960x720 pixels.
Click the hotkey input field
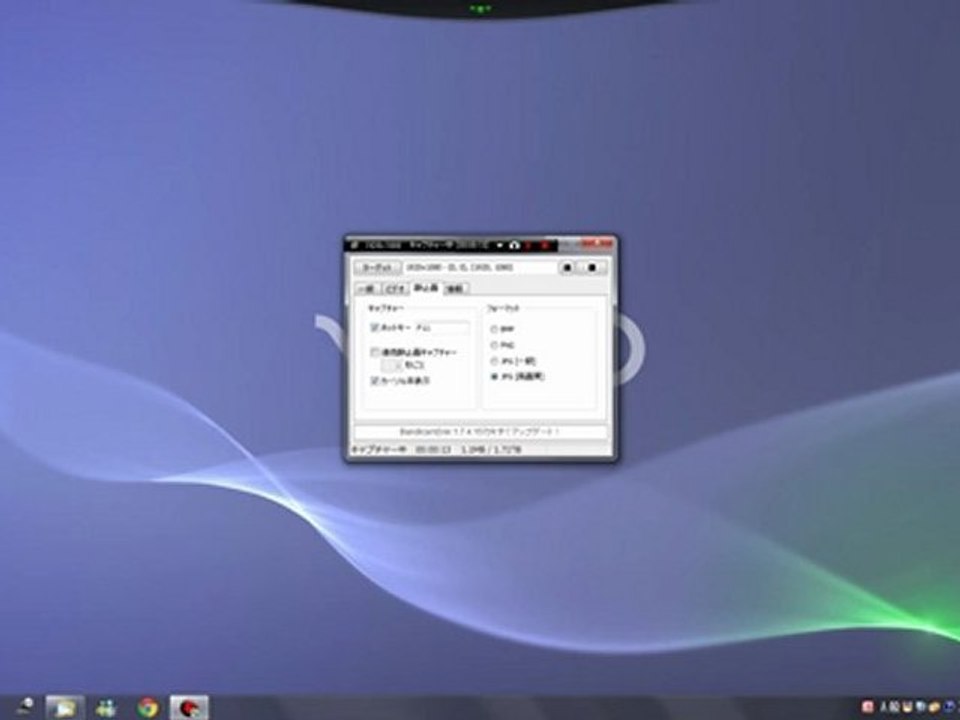442,328
